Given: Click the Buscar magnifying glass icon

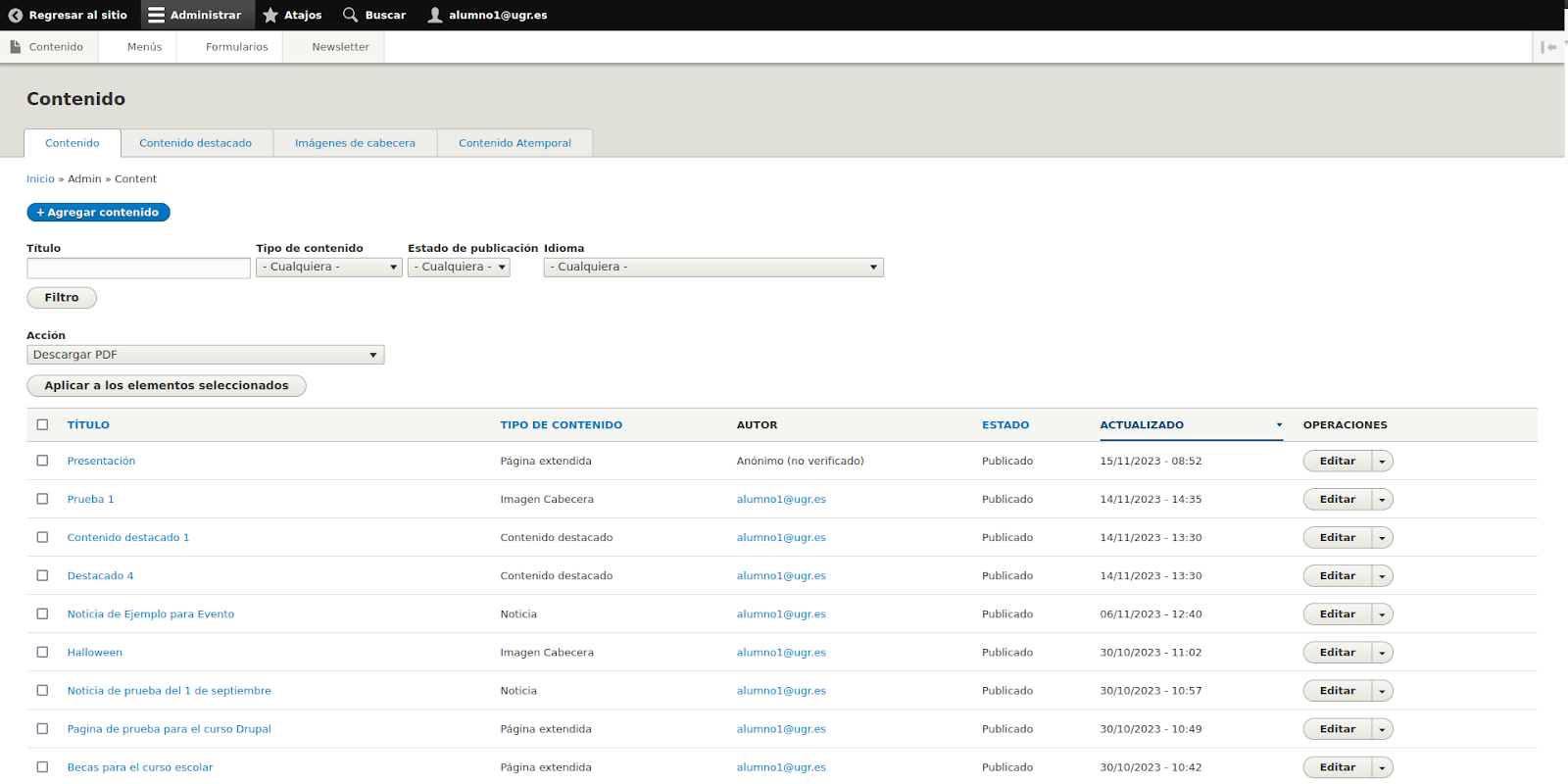Looking at the screenshot, I should click(x=350, y=16).
